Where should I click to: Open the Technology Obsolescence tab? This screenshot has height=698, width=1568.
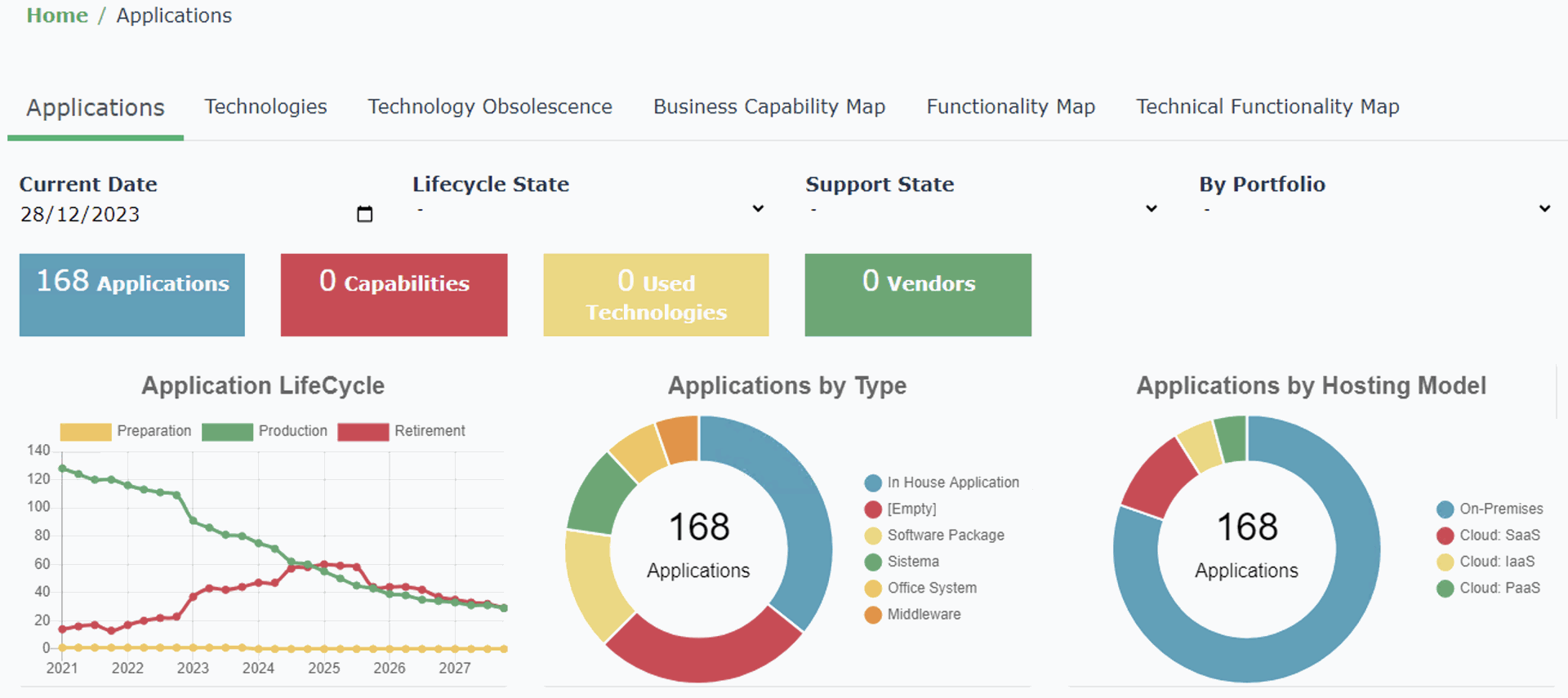pyautogui.click(x=490, y=107)
